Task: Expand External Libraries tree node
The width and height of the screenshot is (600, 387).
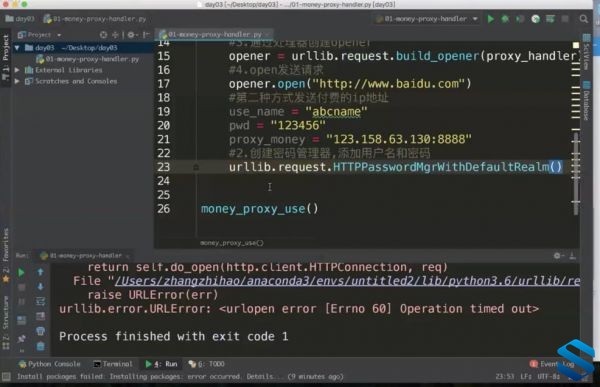Action: (x=17, y=70)
